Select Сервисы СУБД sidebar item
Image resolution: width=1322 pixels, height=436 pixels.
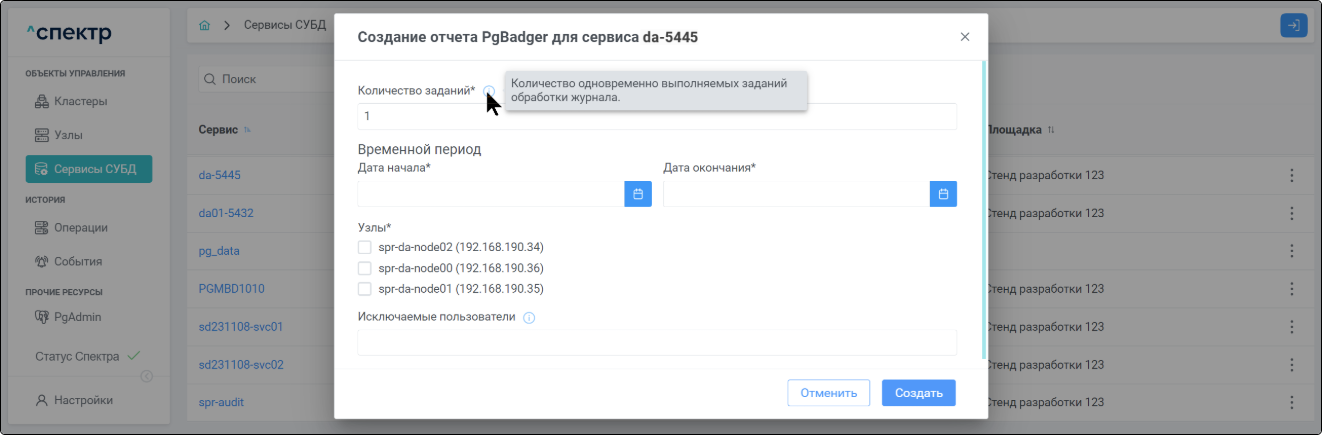click(x=89, y=169)
